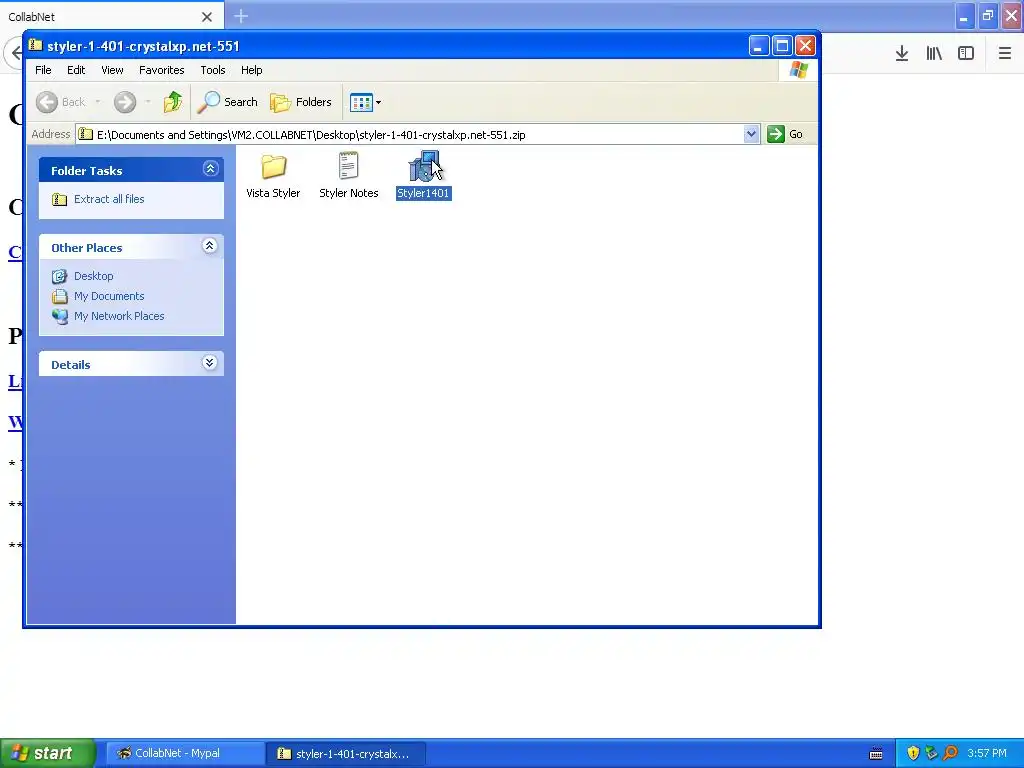
Task: Click the Up one level toolbar icon
Action: (x=173, y=102)
